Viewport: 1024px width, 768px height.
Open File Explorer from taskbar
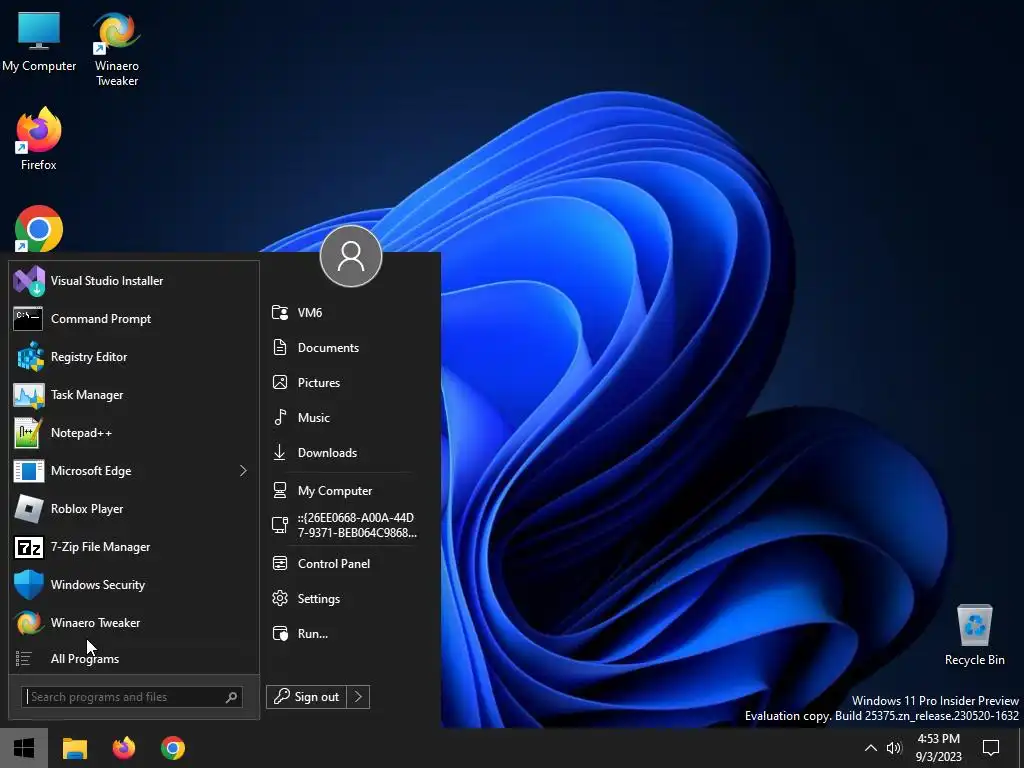click(74, 748)
